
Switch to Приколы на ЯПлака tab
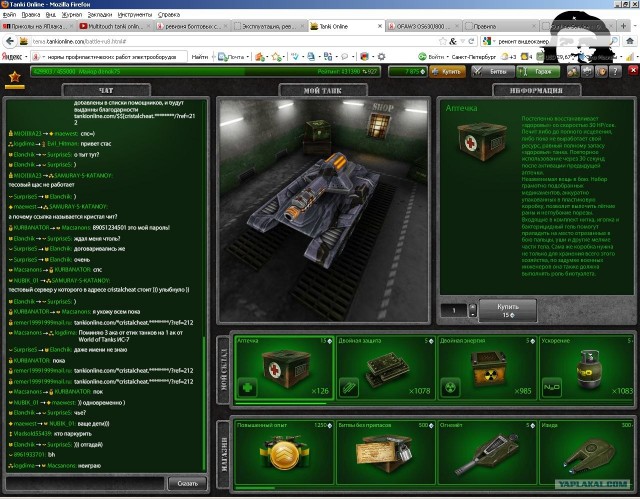38,26
